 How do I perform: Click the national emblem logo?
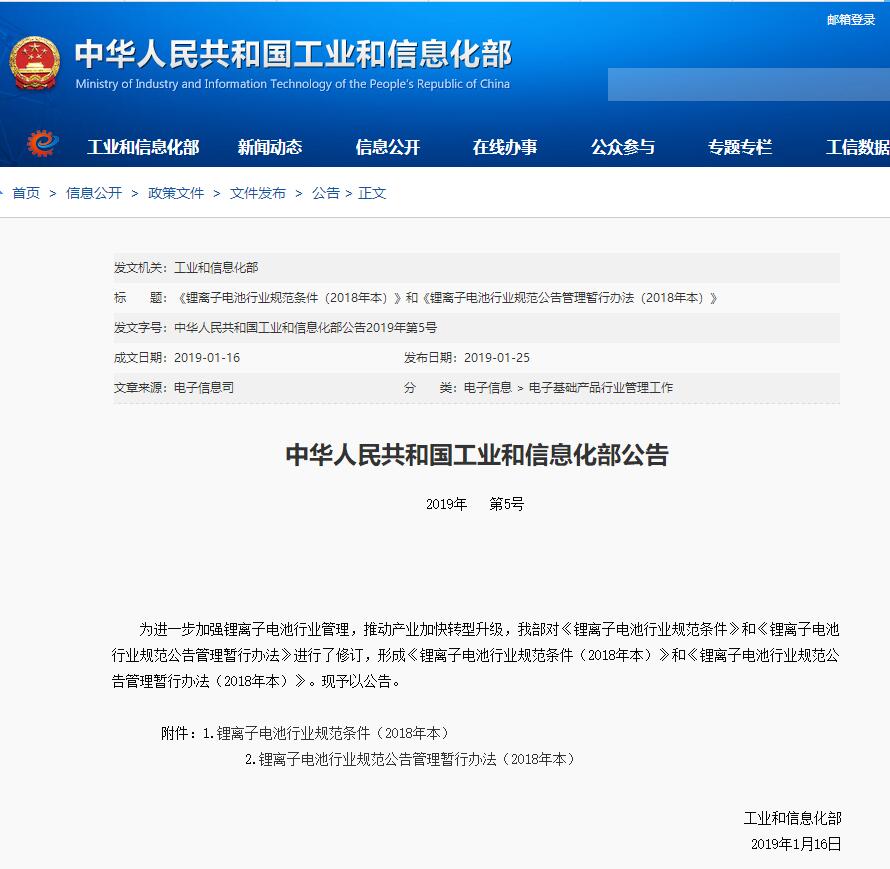click(x=35, y=63)
